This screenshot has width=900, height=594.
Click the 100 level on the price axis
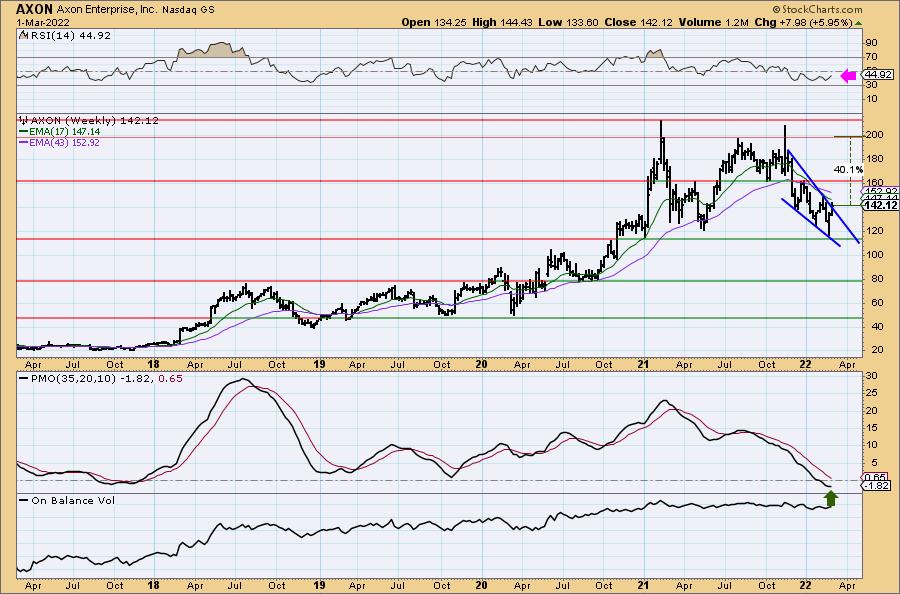[875, 254]
